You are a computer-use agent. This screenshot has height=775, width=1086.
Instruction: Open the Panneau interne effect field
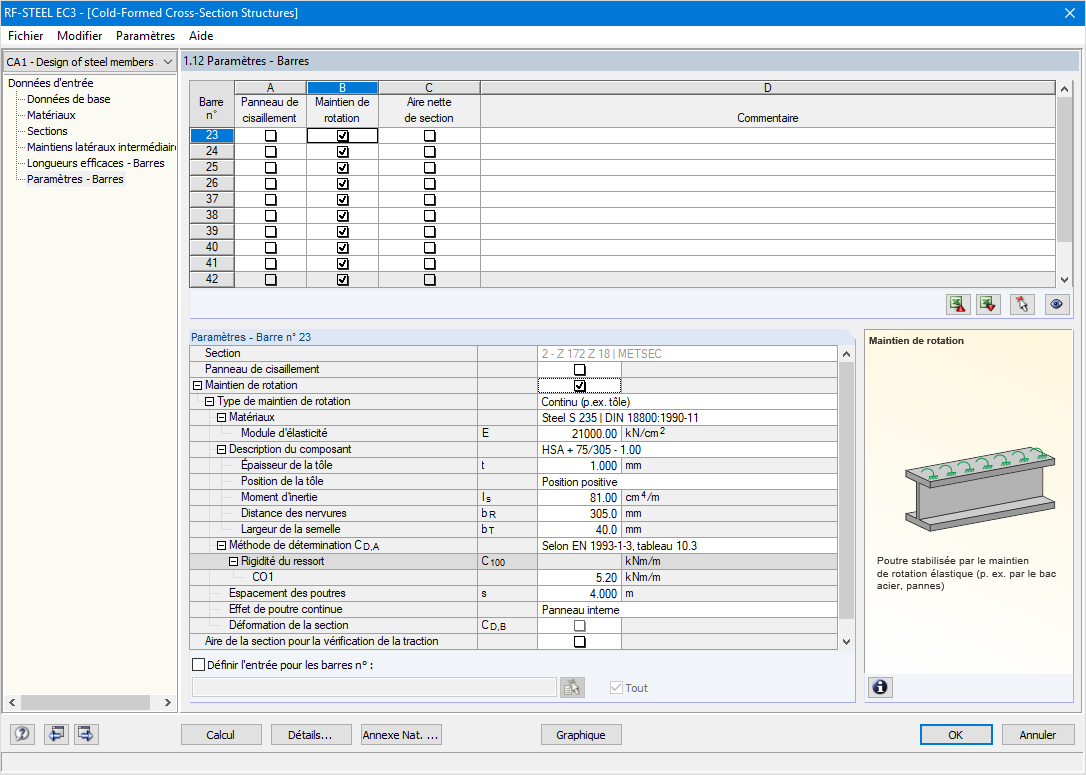[x=687, y=609]
